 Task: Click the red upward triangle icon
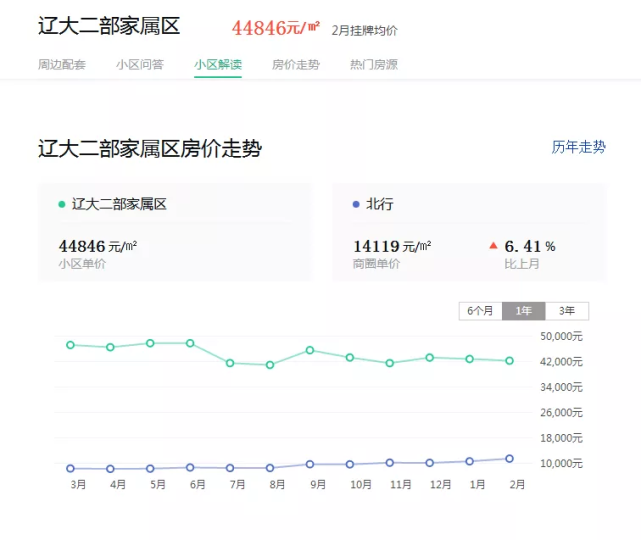(x=493, y=246)
